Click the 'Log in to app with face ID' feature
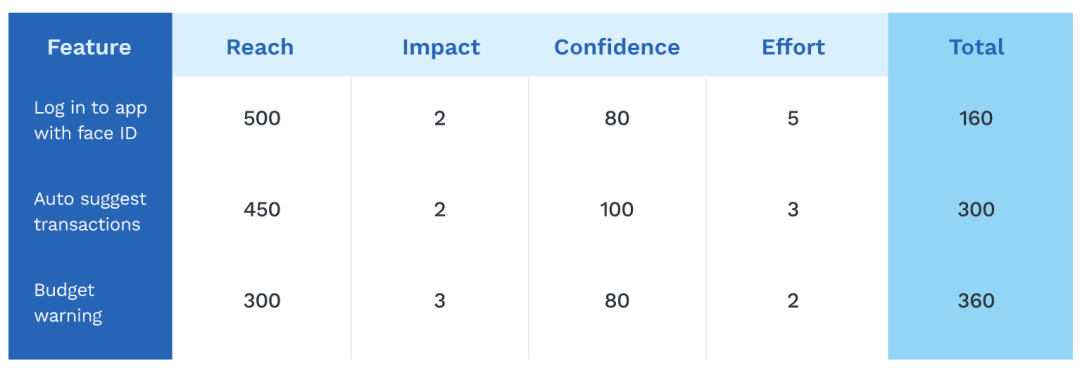1080x368 pixels. tap(90, 120)
